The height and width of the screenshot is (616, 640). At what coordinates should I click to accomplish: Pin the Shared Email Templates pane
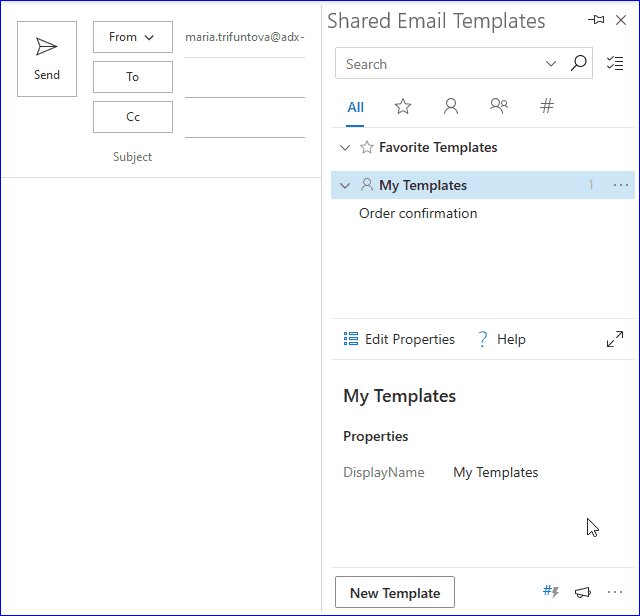pyautogui.click(x=596, y=20)
